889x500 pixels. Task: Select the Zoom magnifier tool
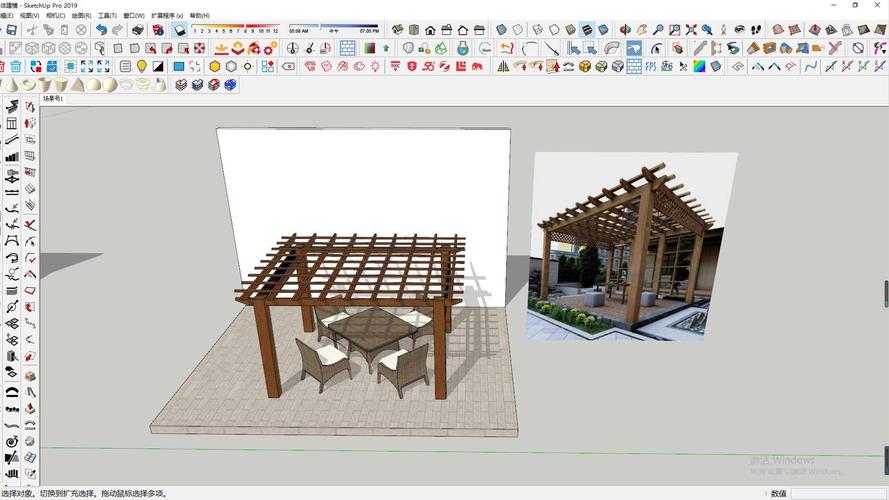(658, 29)
